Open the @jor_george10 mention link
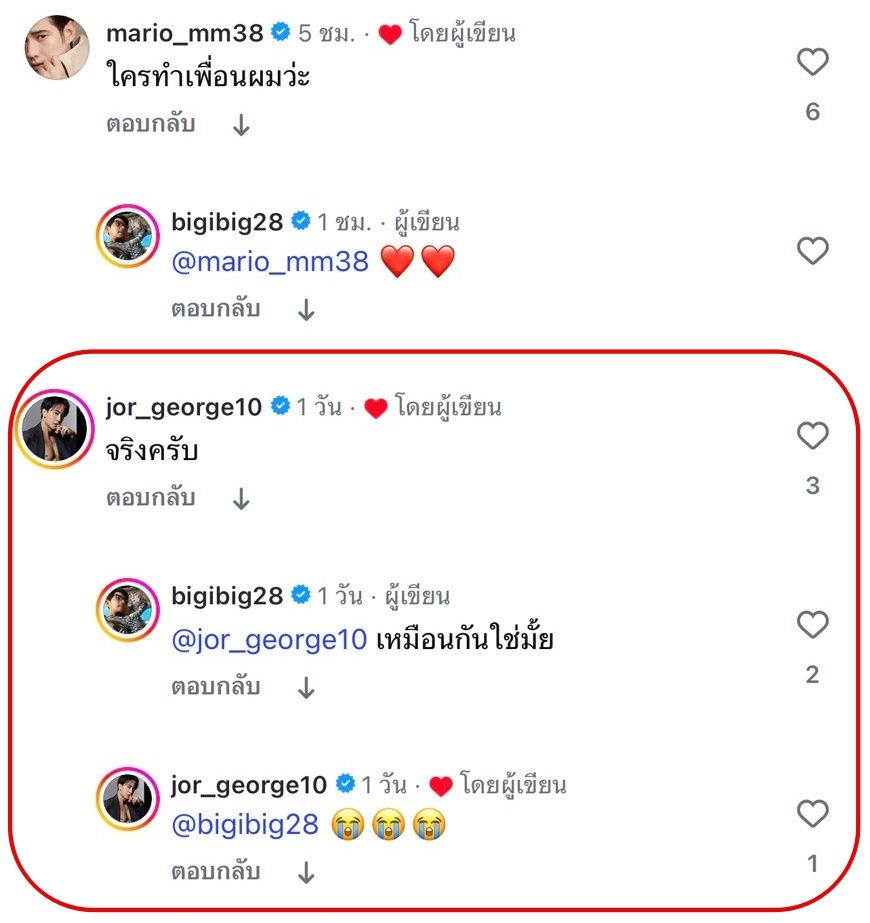The height and width of the screenshot is (923, 870). (x=270, y=639)
